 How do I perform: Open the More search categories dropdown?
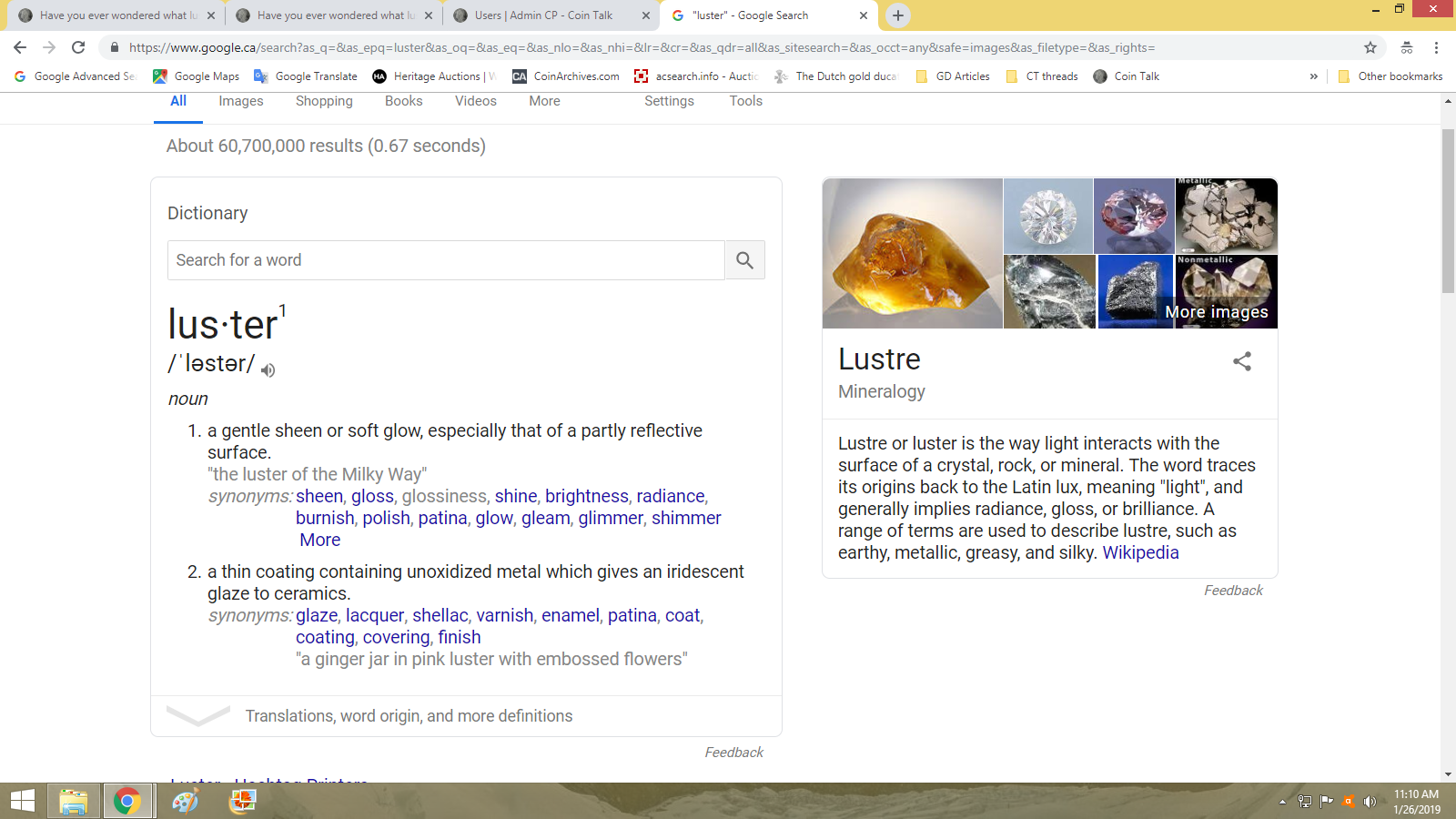544,101
